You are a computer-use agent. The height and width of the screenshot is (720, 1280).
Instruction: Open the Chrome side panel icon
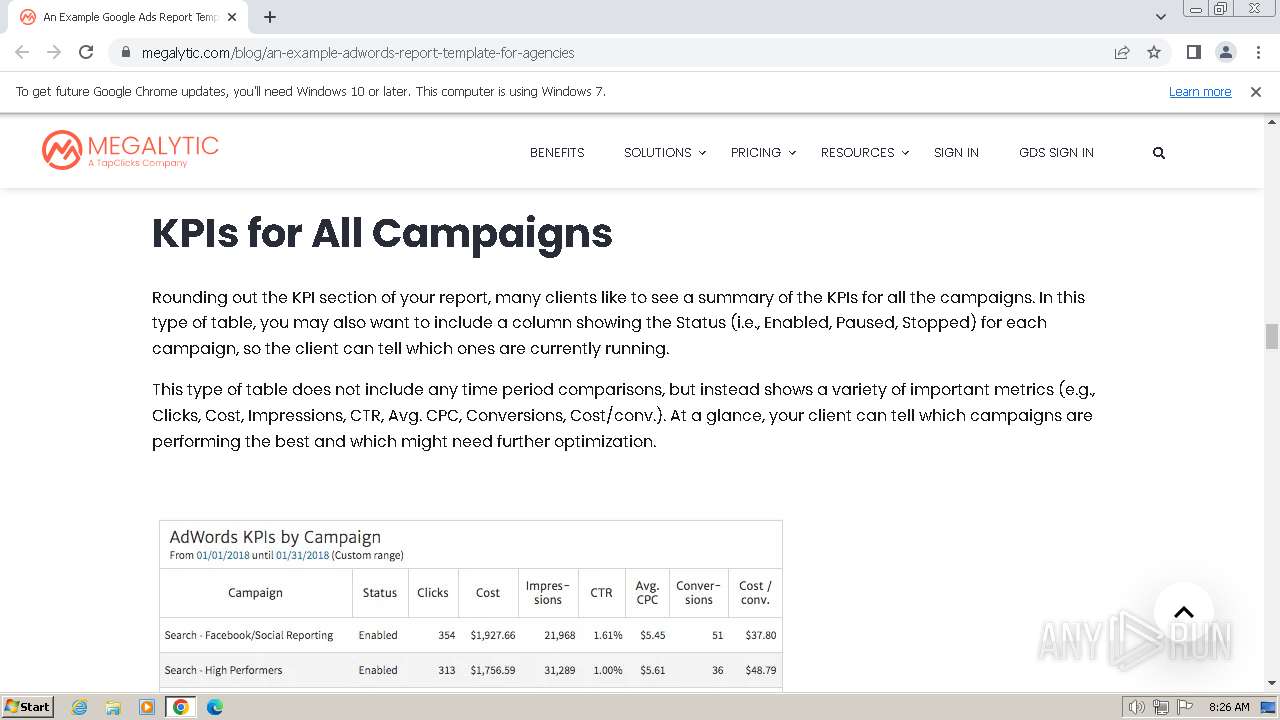click(1193, 52)
